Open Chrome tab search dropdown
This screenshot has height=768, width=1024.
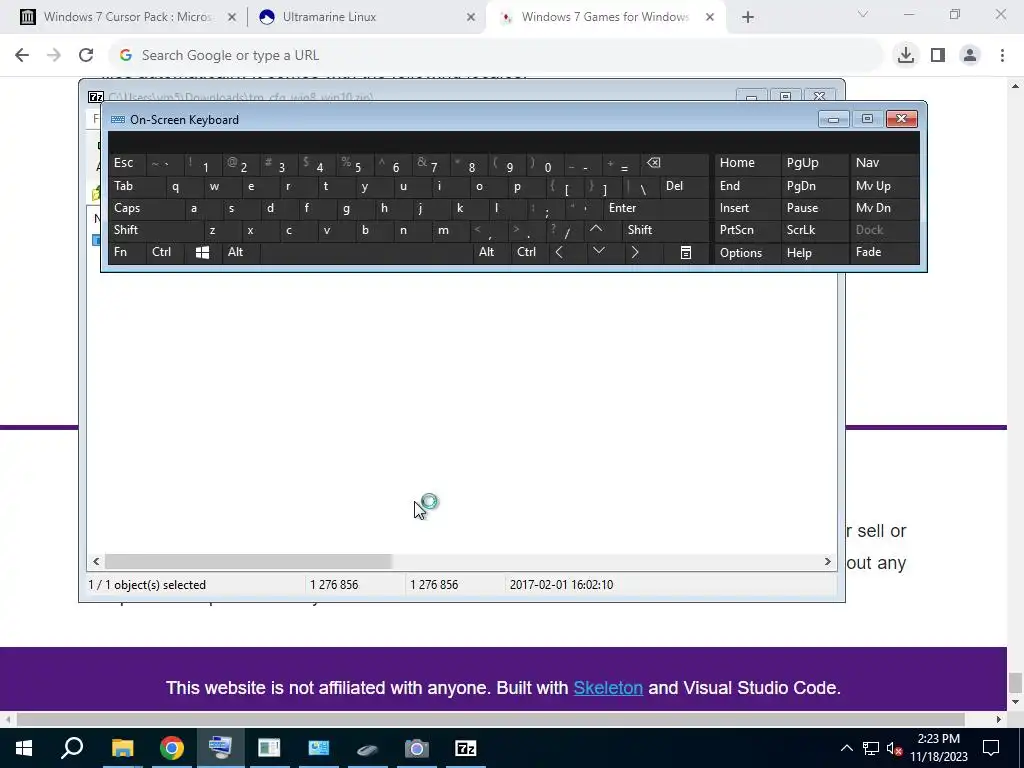point(863,14)
